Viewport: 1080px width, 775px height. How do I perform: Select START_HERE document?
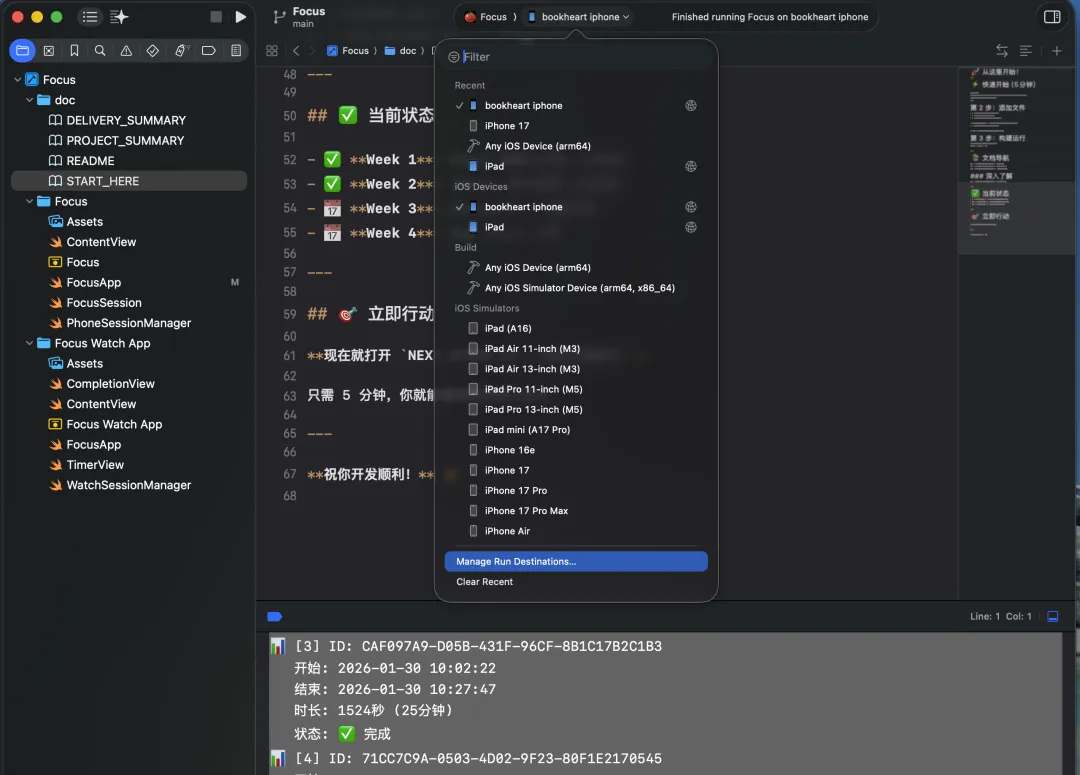coord(129,181)
